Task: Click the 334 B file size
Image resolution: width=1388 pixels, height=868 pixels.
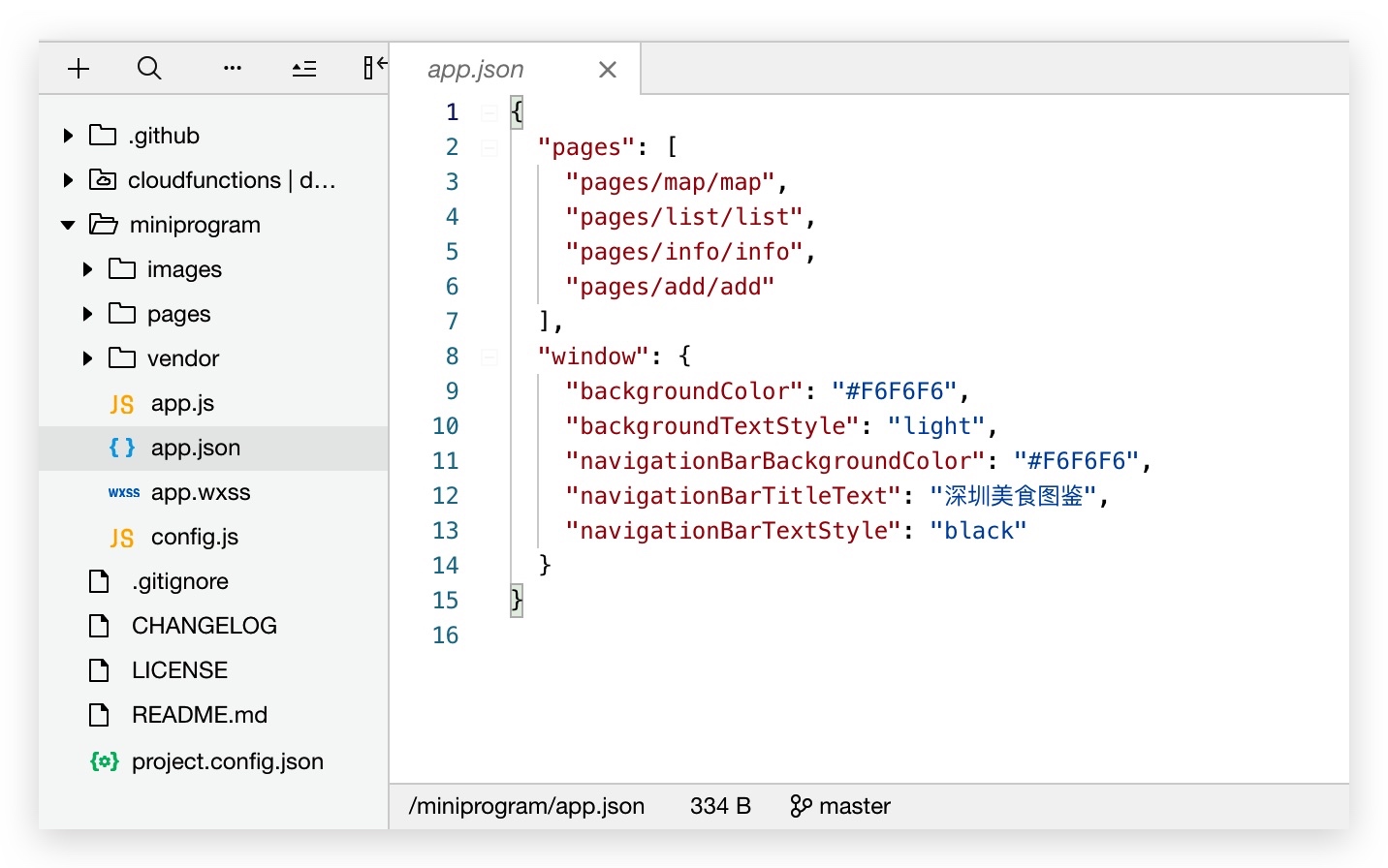Action: pyautogui.click(x=720, y=806)
